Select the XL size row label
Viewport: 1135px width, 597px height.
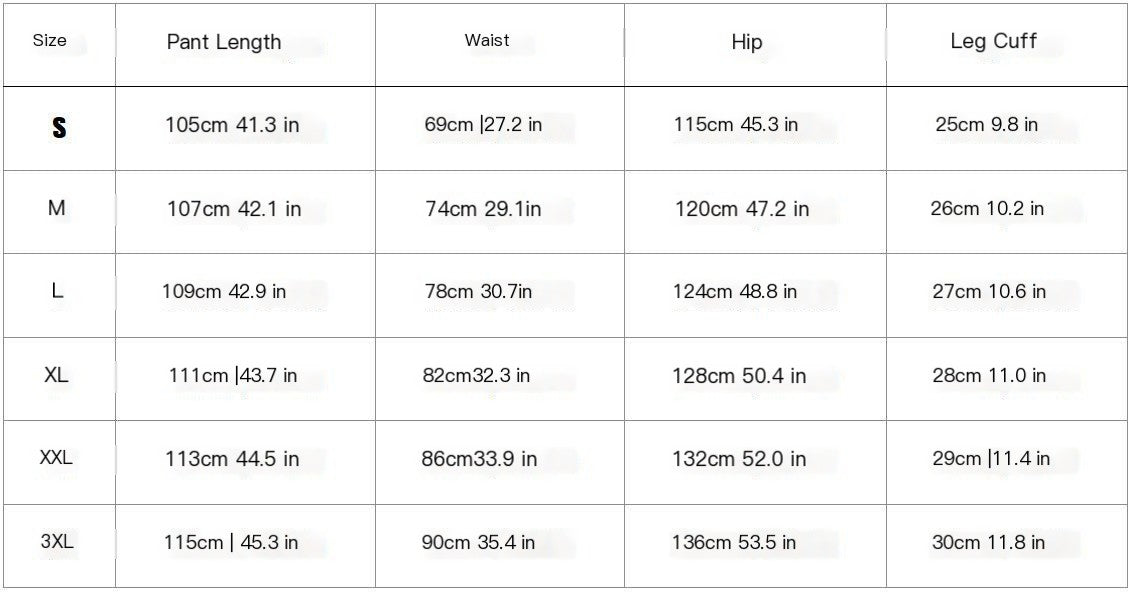[x=56, y=375]
